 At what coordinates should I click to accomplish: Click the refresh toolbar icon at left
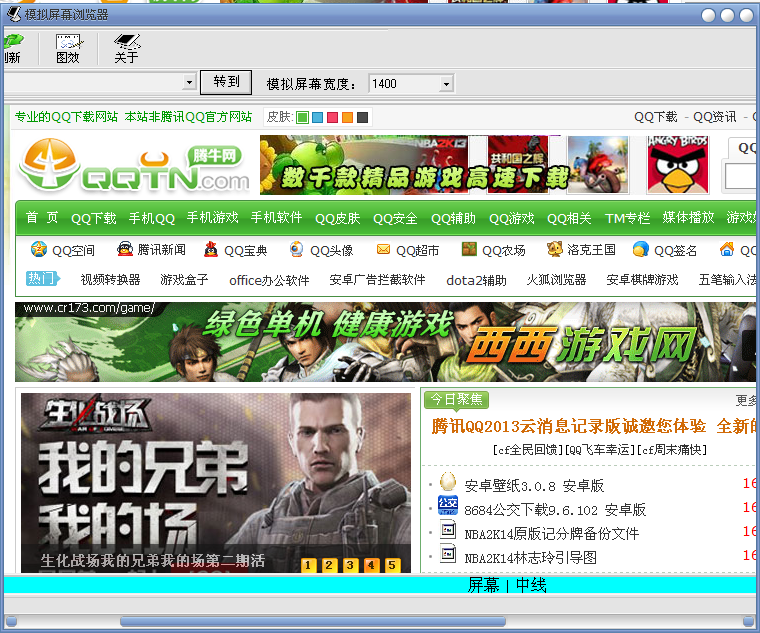(13, 48)
